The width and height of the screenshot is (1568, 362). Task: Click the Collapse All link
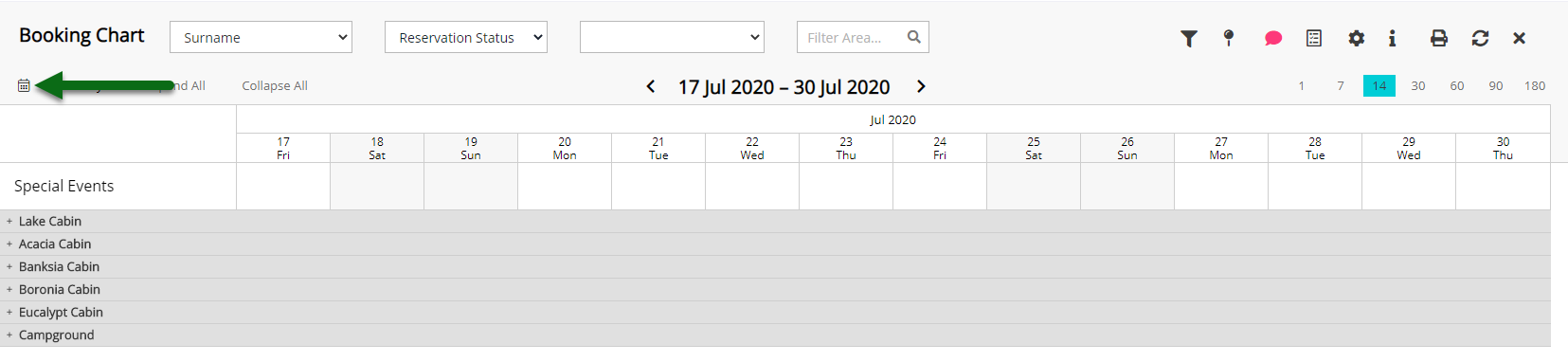coord(275,85)
